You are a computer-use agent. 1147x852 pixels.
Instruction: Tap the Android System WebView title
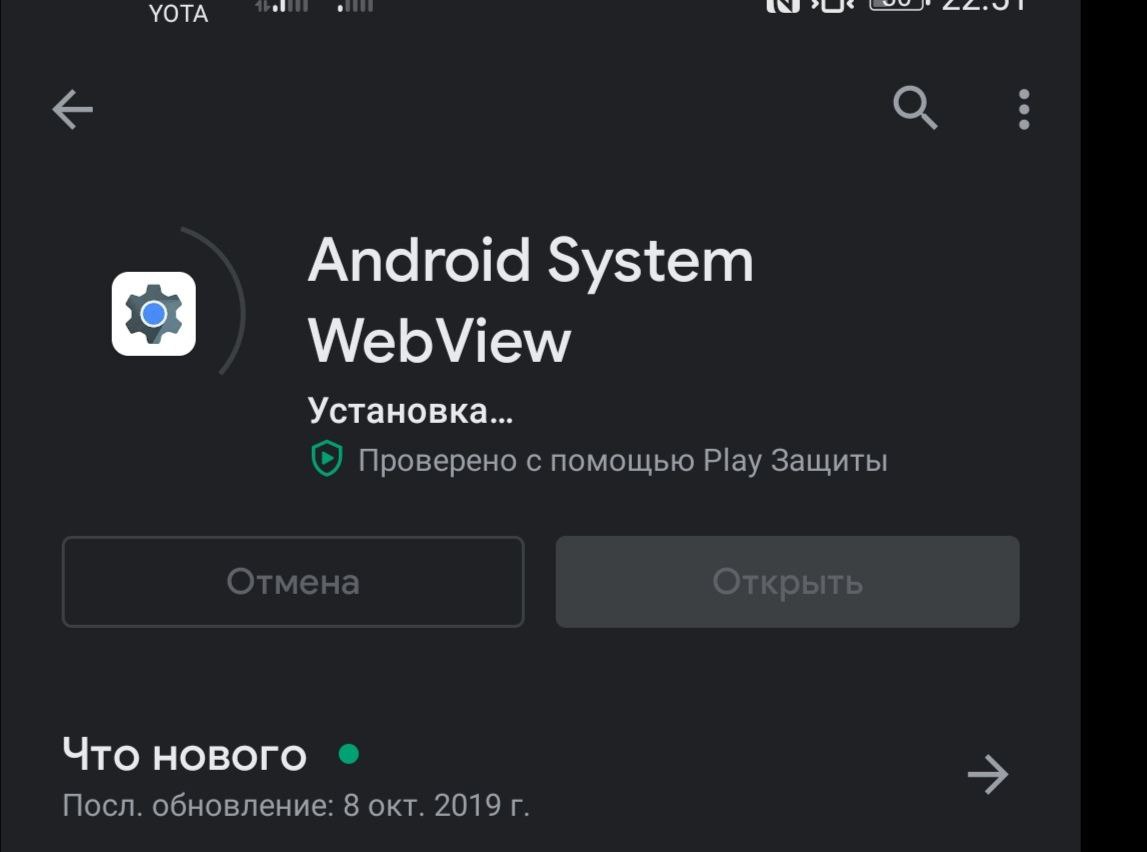tap(531, 300)
